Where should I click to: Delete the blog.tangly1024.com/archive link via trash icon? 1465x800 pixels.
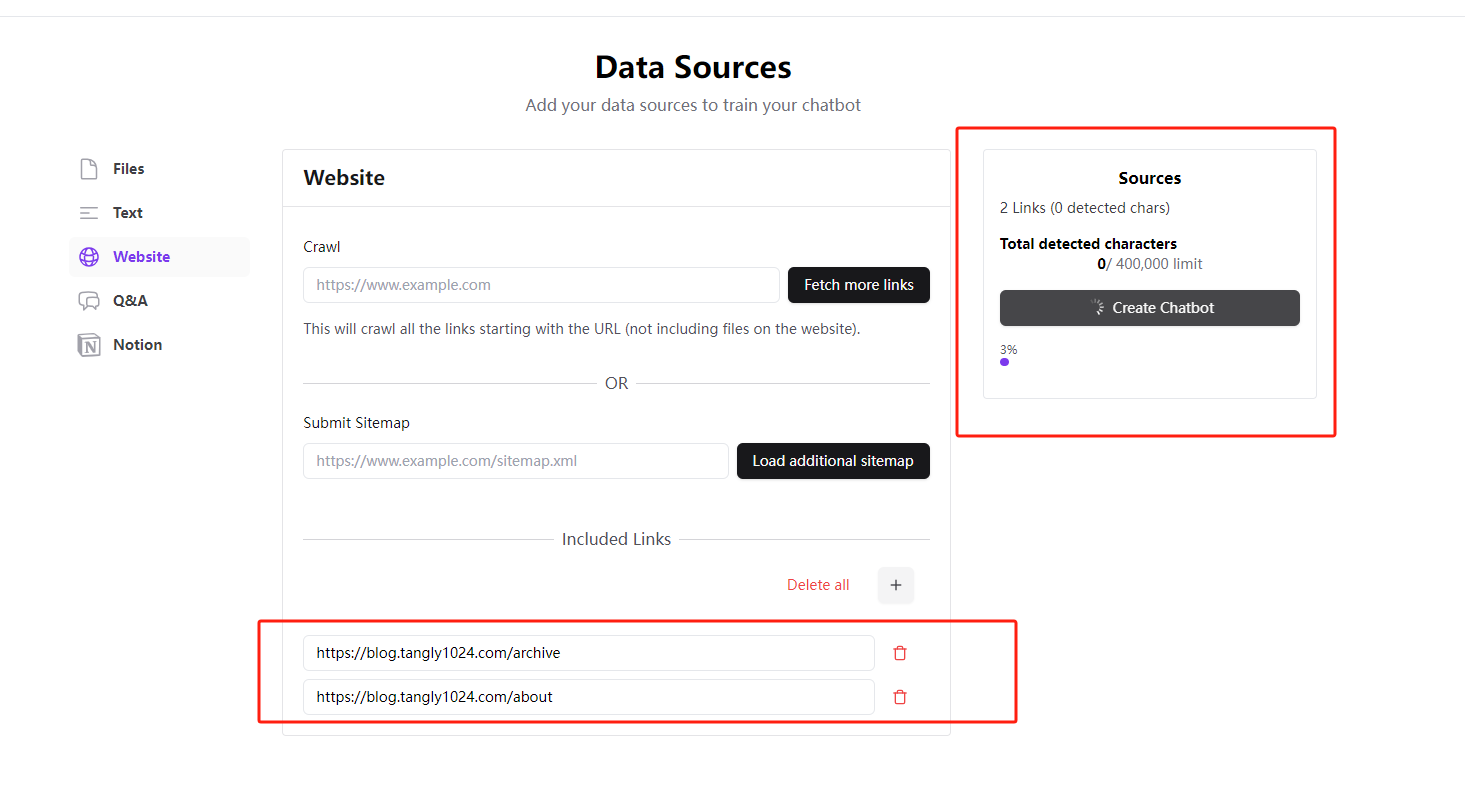pos(900,653)
